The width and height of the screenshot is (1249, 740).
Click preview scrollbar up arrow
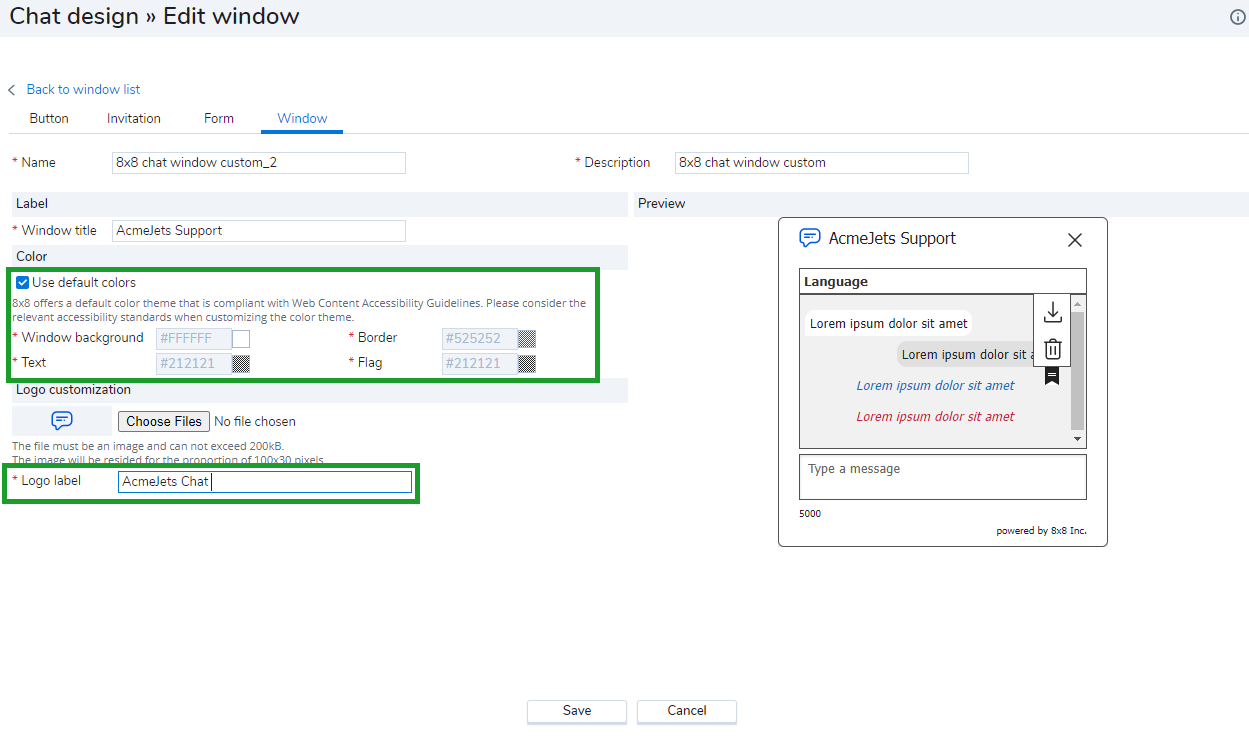(x=1077, y=304)
